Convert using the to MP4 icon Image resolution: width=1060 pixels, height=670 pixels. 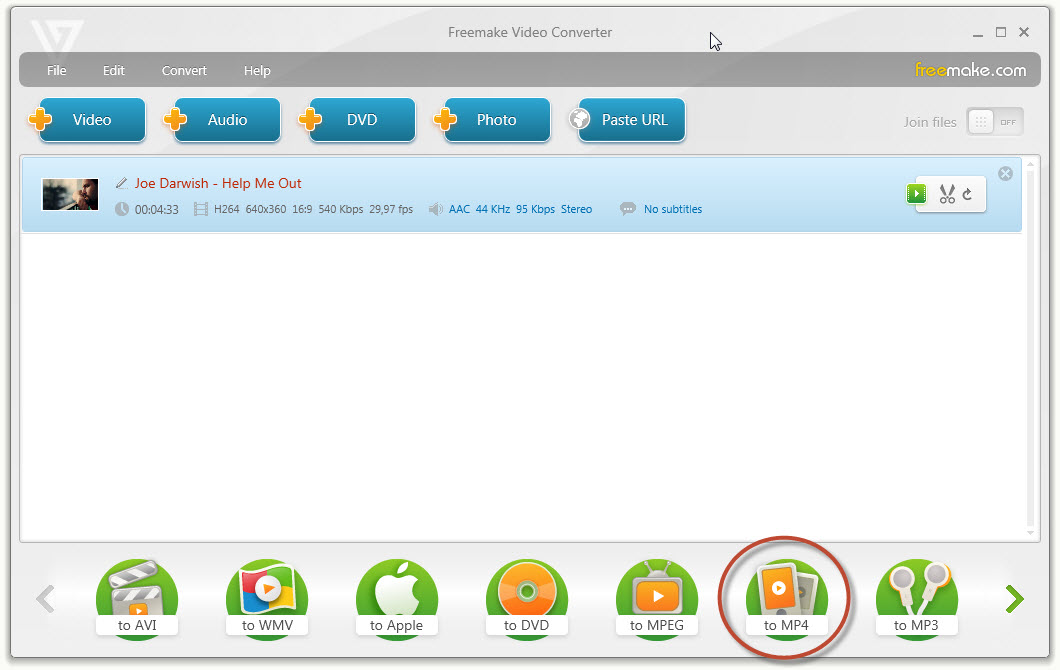pyautogui.click(x=786, y=599)
